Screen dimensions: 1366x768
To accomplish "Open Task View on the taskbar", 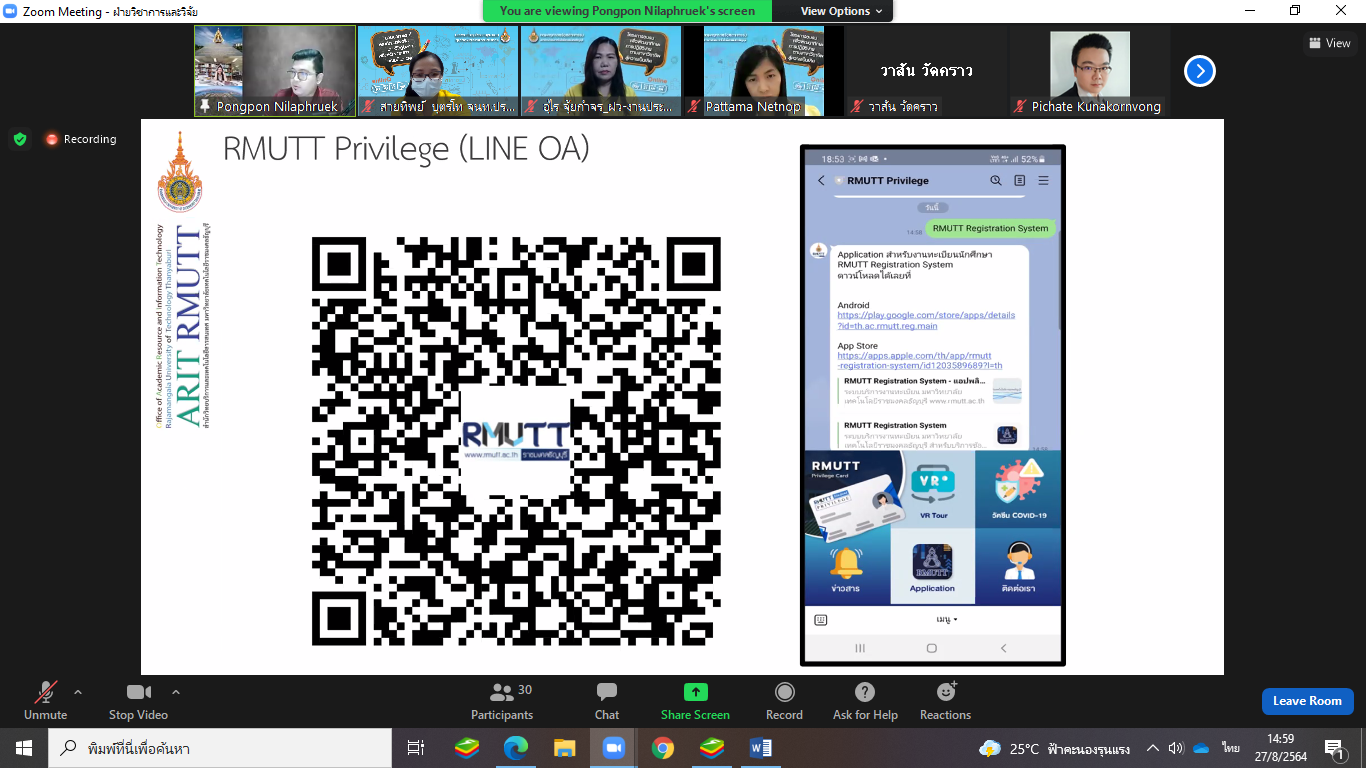I will click(x=416, y=748).
